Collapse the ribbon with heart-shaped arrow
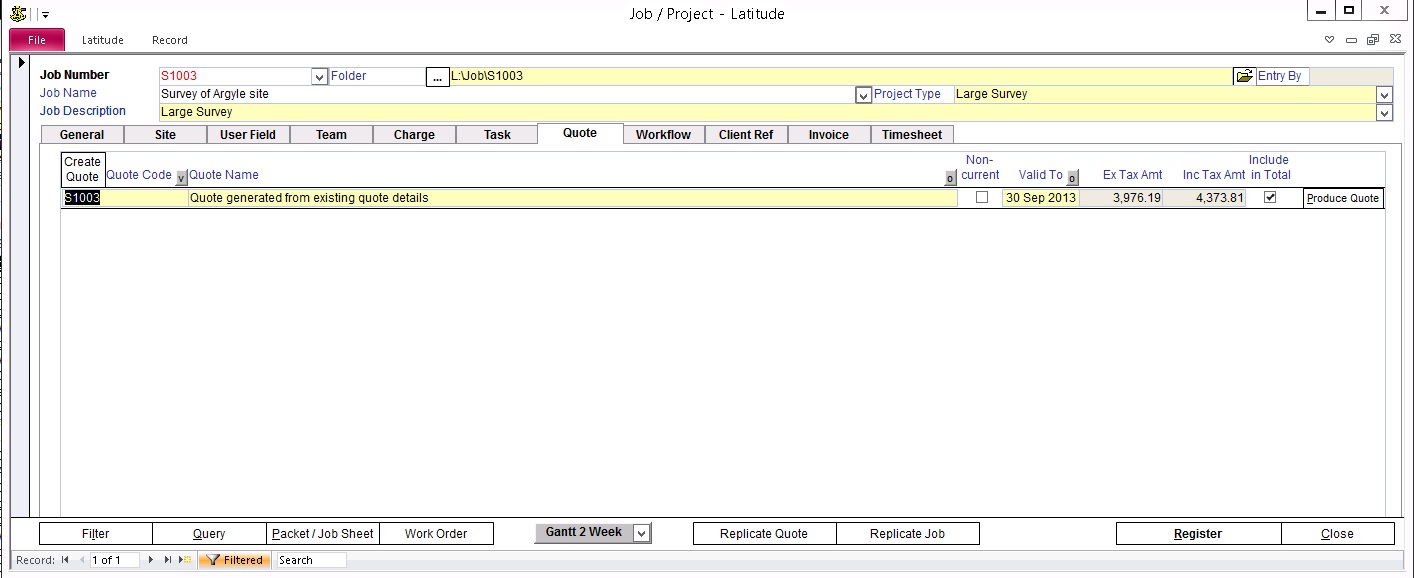Screen dimensions: 1414x578 pyautogui.click(x=1329, y=40)
